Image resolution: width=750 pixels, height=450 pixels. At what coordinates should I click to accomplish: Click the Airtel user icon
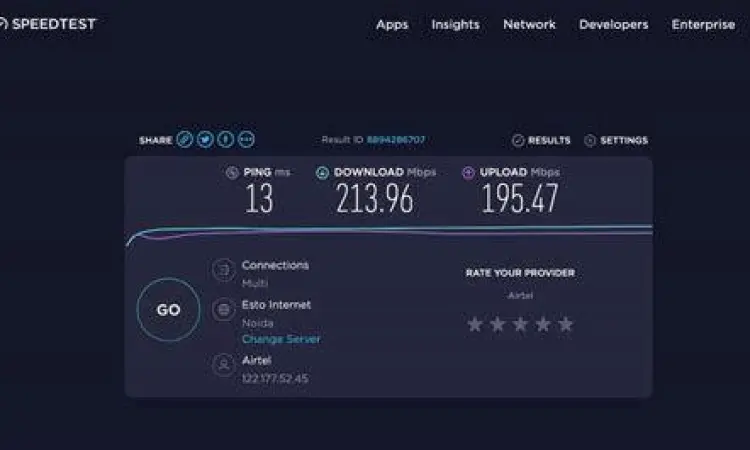[x=223, y=365]
